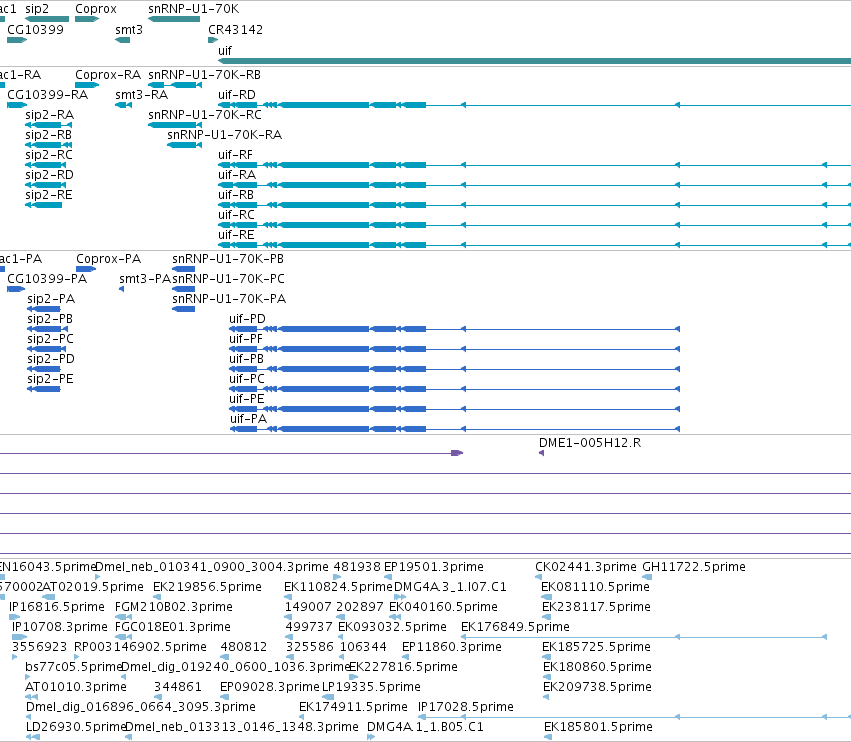
Task: Click EST LP19335.5prime label
Action: pos(372,687)
